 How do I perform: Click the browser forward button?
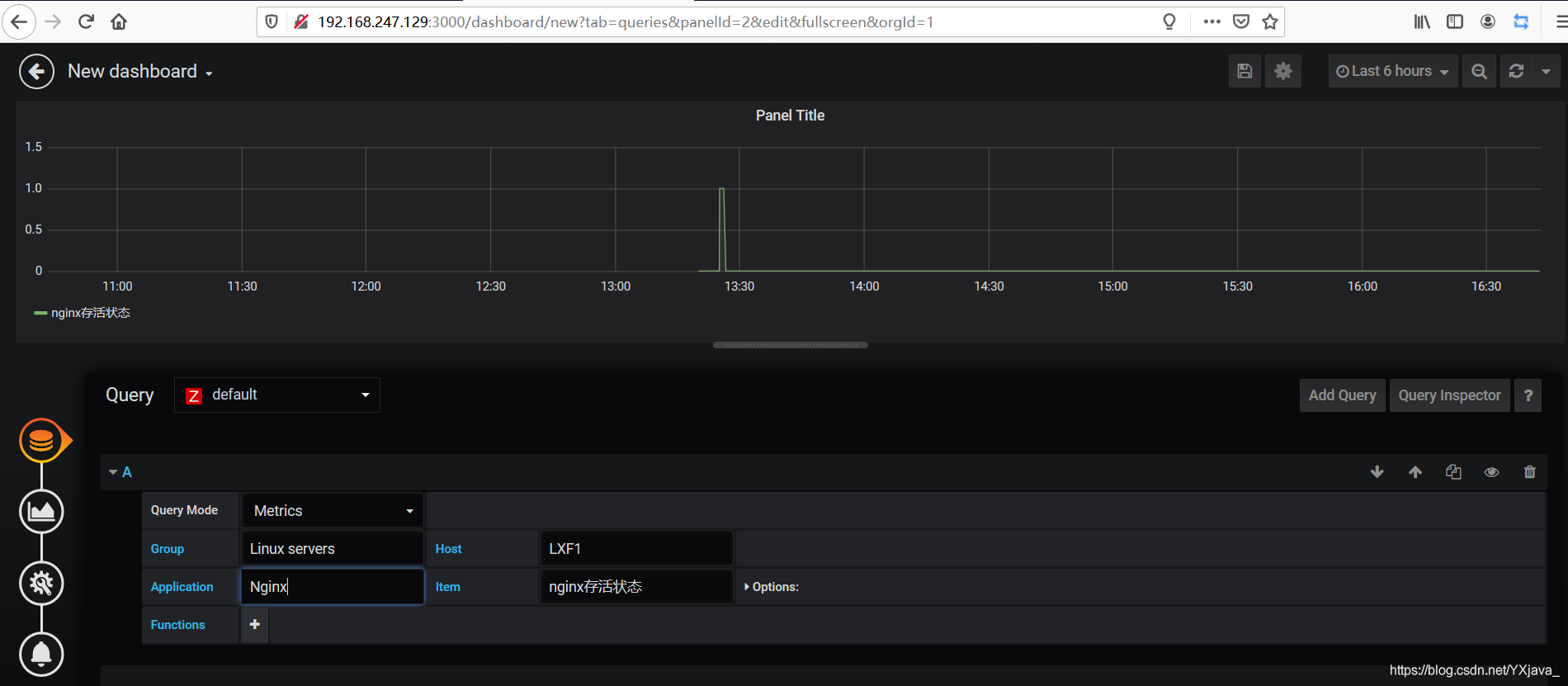(54, 21)
